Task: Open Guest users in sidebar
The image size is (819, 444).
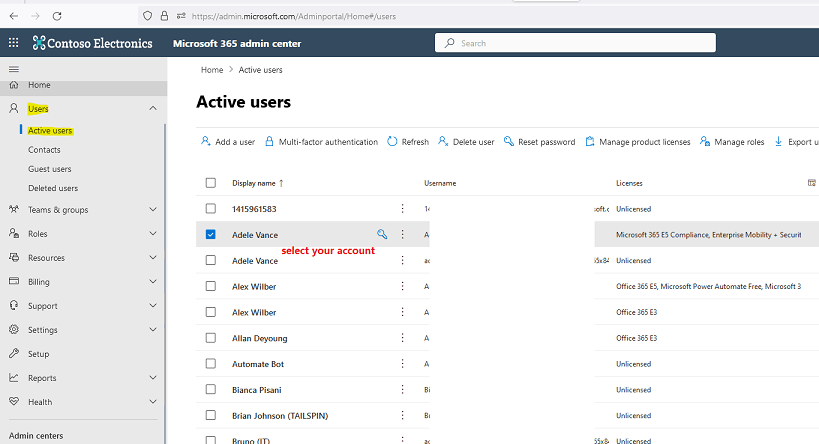Action: 50,169
